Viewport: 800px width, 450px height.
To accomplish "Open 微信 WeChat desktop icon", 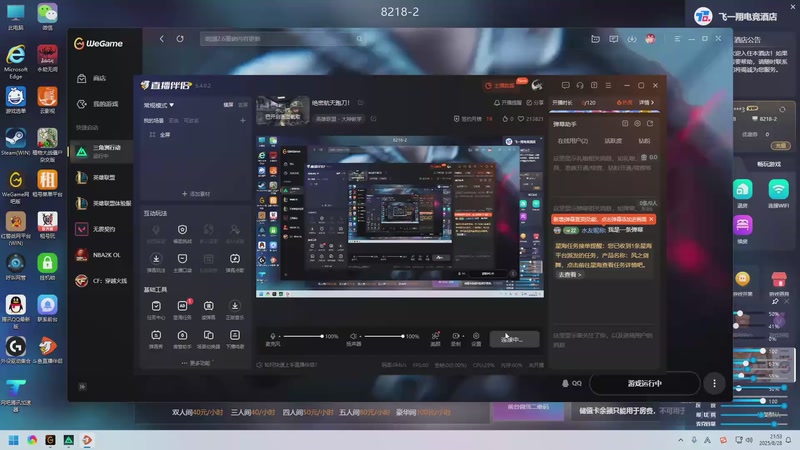I will click(47, 17).
